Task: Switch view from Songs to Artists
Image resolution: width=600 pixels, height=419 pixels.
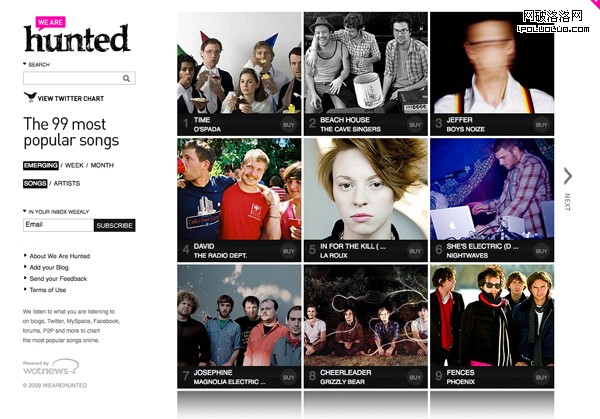Action: pos(67,183)
